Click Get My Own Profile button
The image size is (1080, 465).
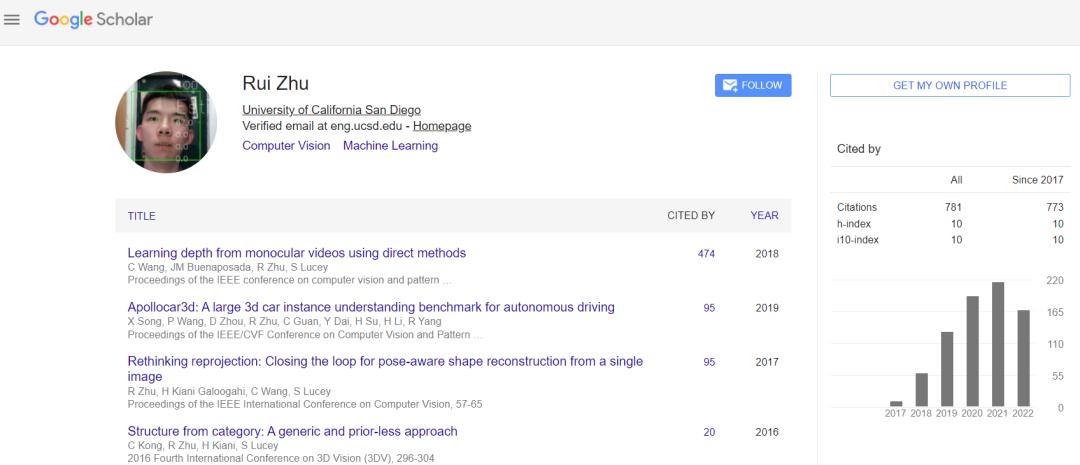pyautogui.click(x=949, y=86)
